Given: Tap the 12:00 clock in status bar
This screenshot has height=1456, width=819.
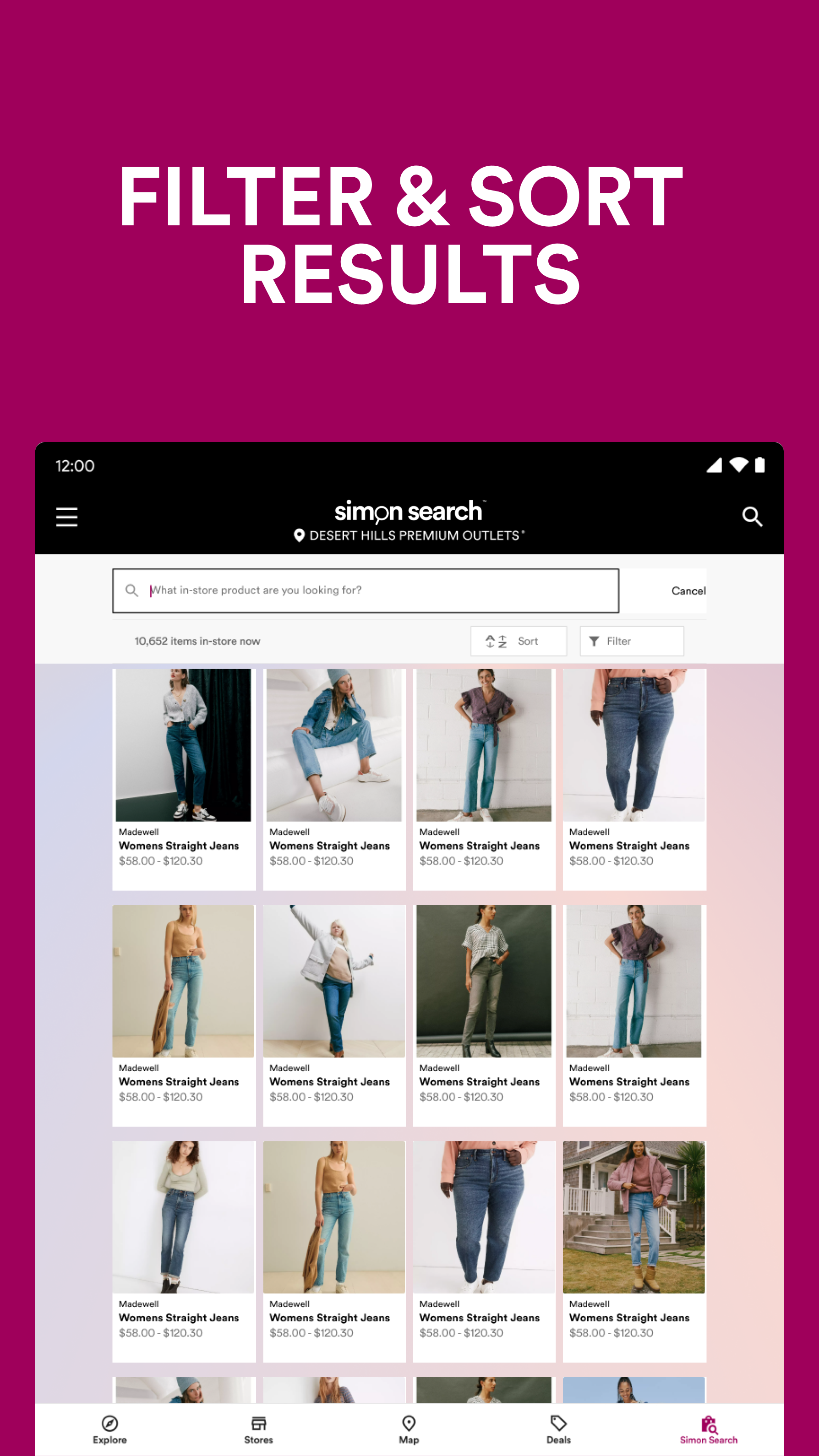Looking at the screenshot, I should [75, 466].
